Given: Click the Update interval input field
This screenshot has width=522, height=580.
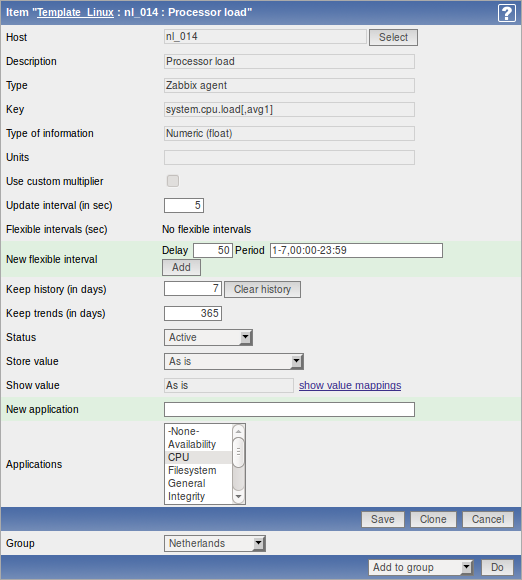Looking at the screenshot, I should [184, 205].
